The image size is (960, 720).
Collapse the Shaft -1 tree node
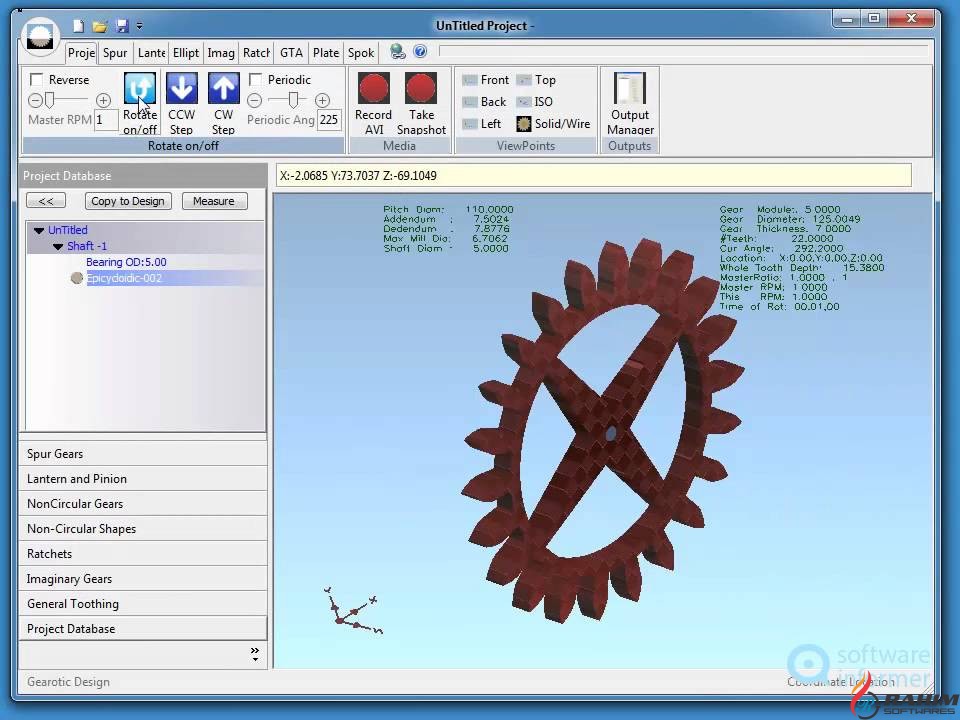tap(58, 247)
